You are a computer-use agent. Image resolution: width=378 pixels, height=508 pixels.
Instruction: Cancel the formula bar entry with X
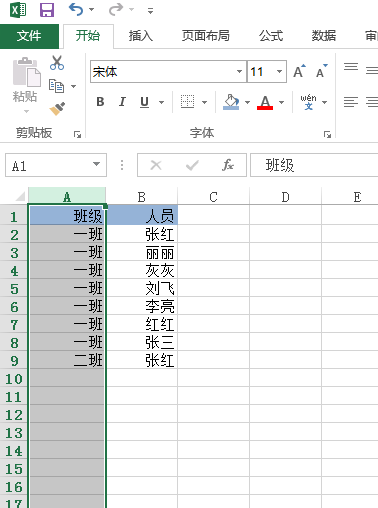[x=156, y=165]
